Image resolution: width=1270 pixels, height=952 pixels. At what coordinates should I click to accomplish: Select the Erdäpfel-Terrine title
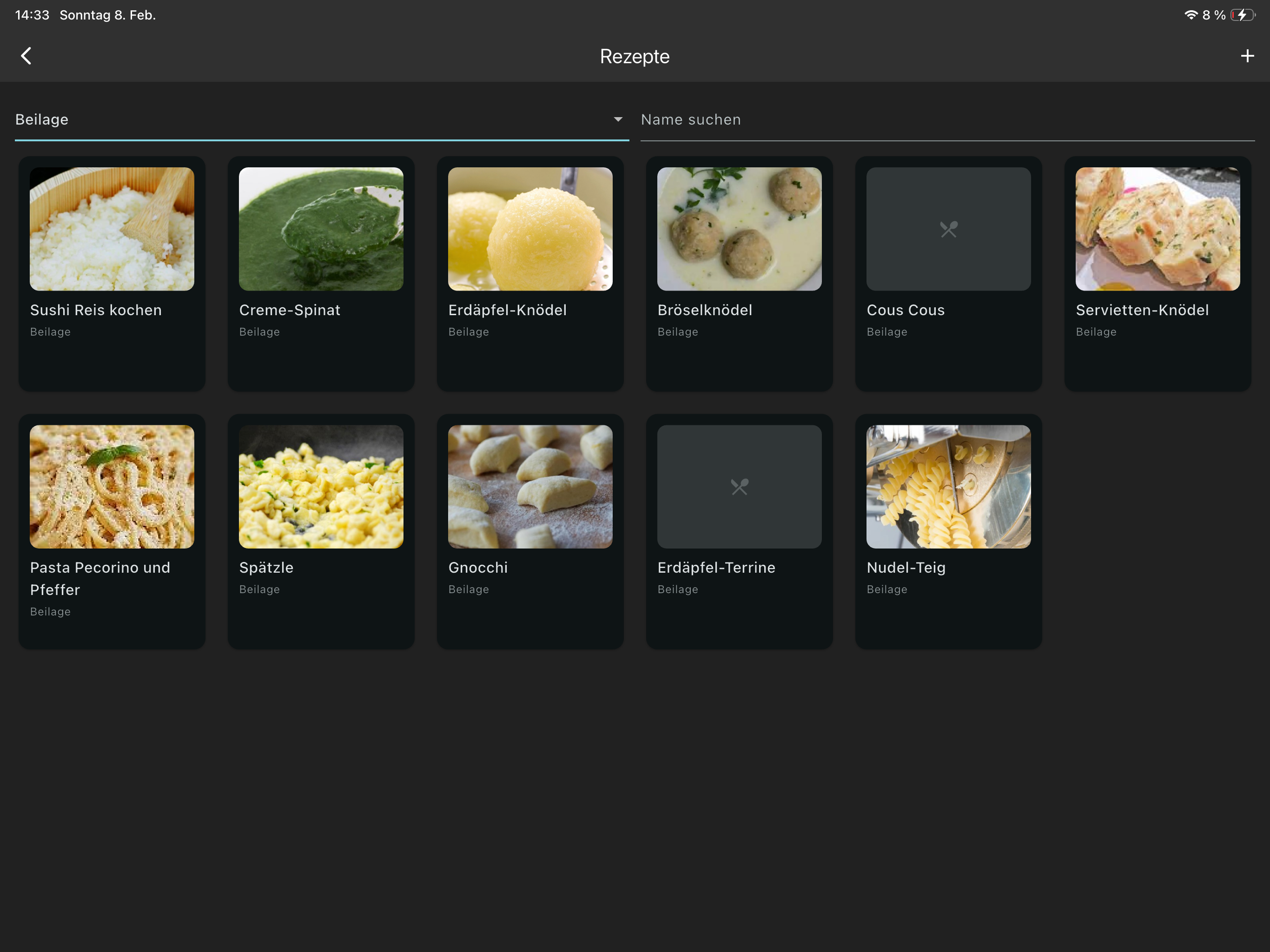tap(716, 568)
